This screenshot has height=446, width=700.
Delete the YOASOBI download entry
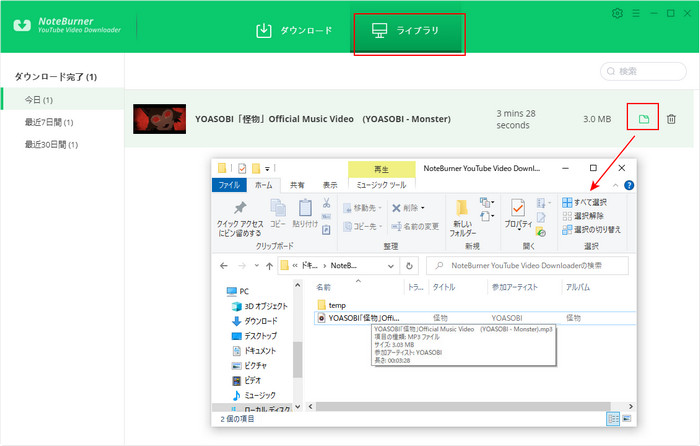tap(671, 119)
